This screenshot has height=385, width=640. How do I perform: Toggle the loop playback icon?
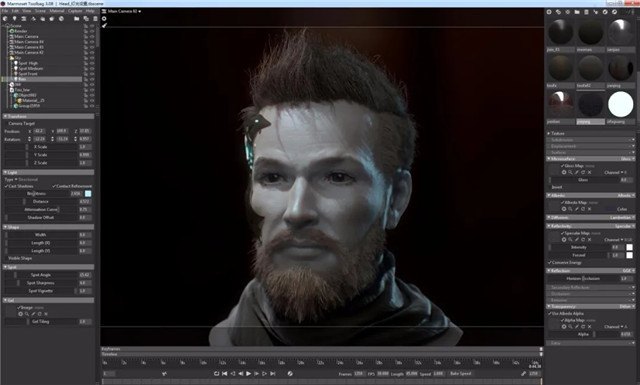pyautogui.click(x=216, y=374)
